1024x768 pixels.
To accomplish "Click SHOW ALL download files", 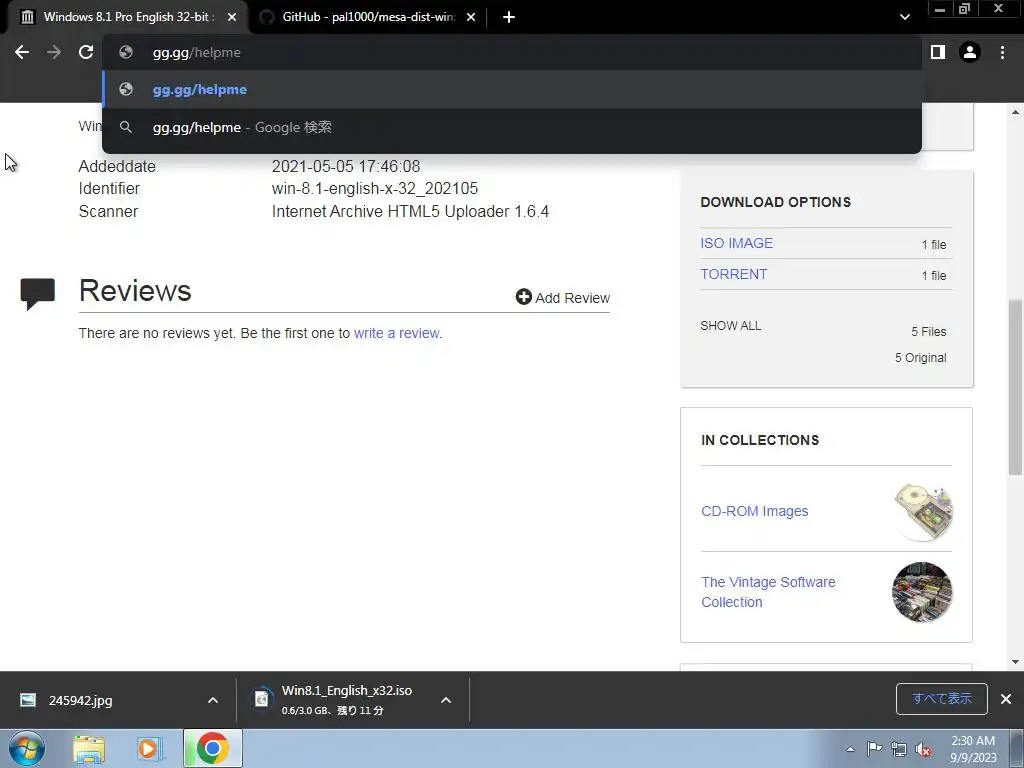I will click(730, 326).
